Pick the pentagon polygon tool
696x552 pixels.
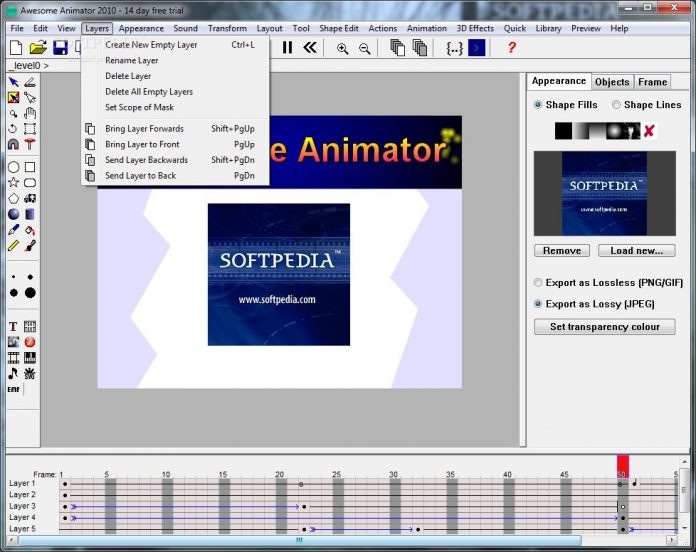[13, 198]
